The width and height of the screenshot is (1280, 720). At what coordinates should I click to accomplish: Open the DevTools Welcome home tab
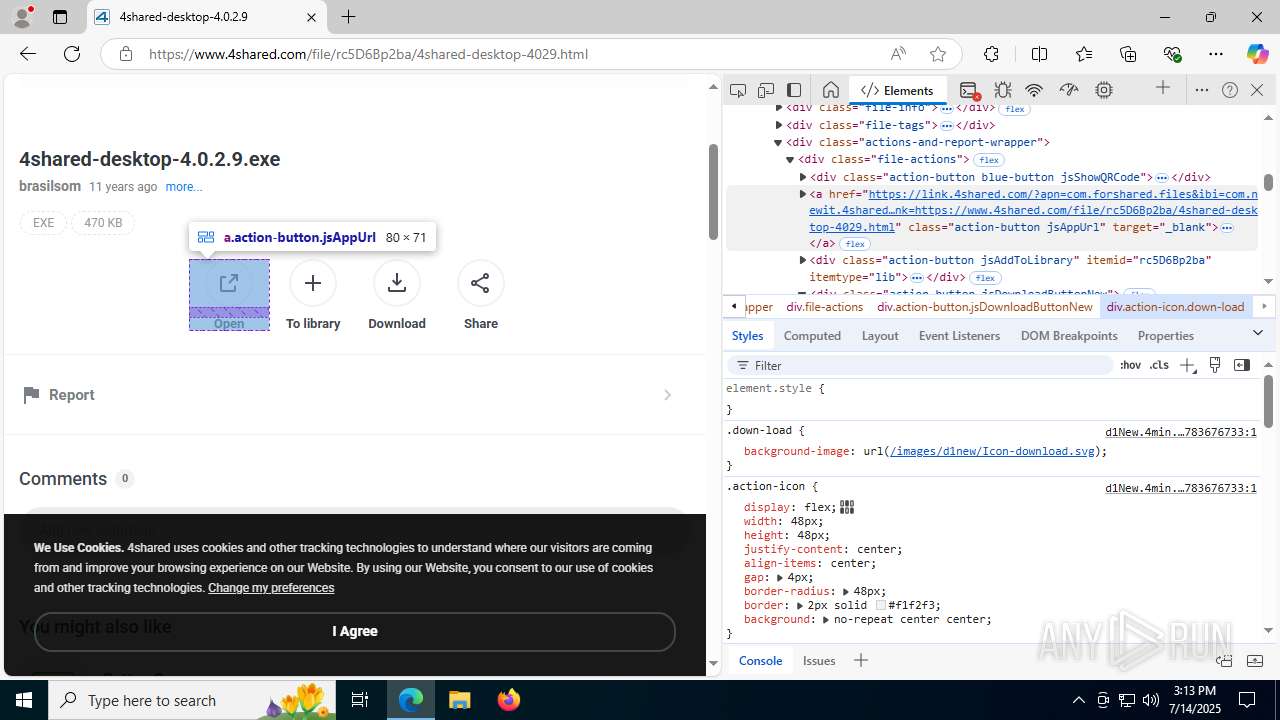pyautogui.click(x=830, y=90)
